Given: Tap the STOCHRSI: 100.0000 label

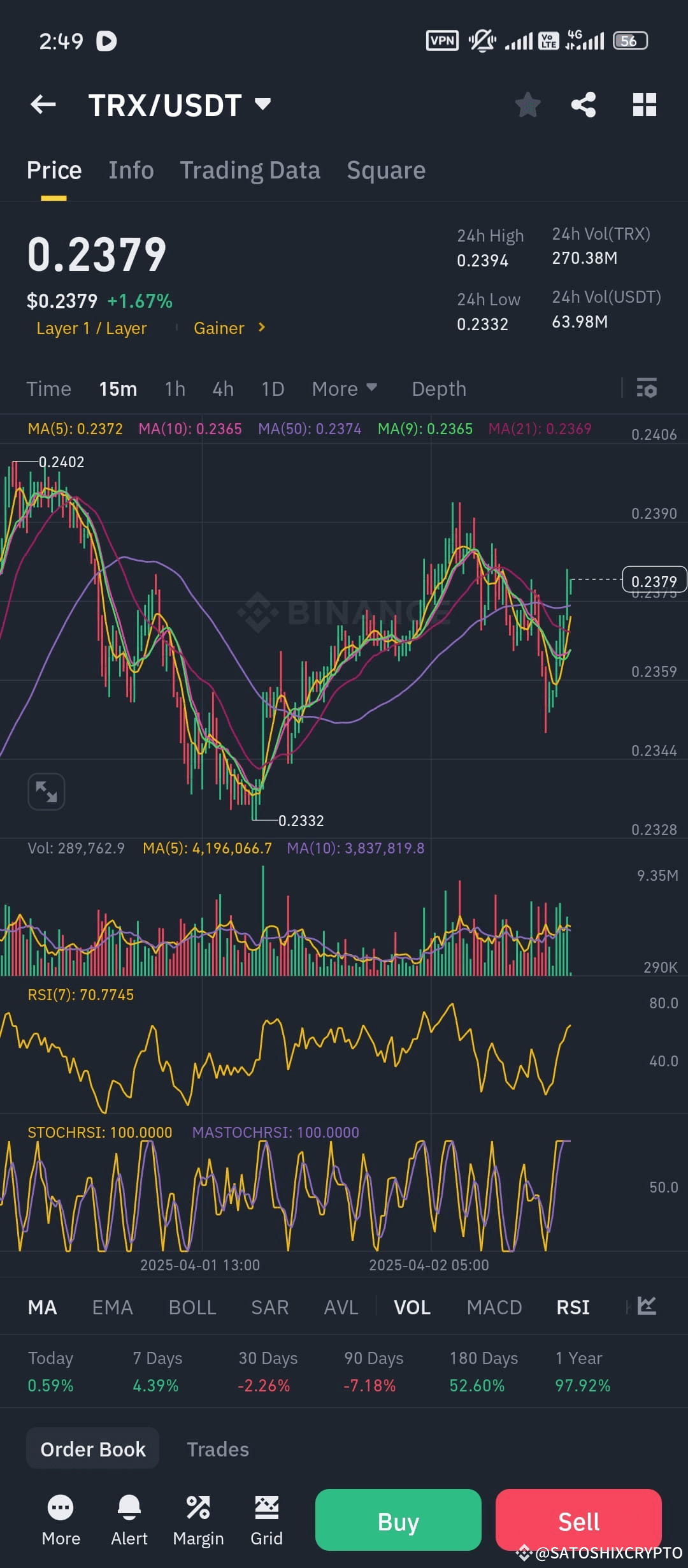Looking at the screenshot, I should (100, 1133).
